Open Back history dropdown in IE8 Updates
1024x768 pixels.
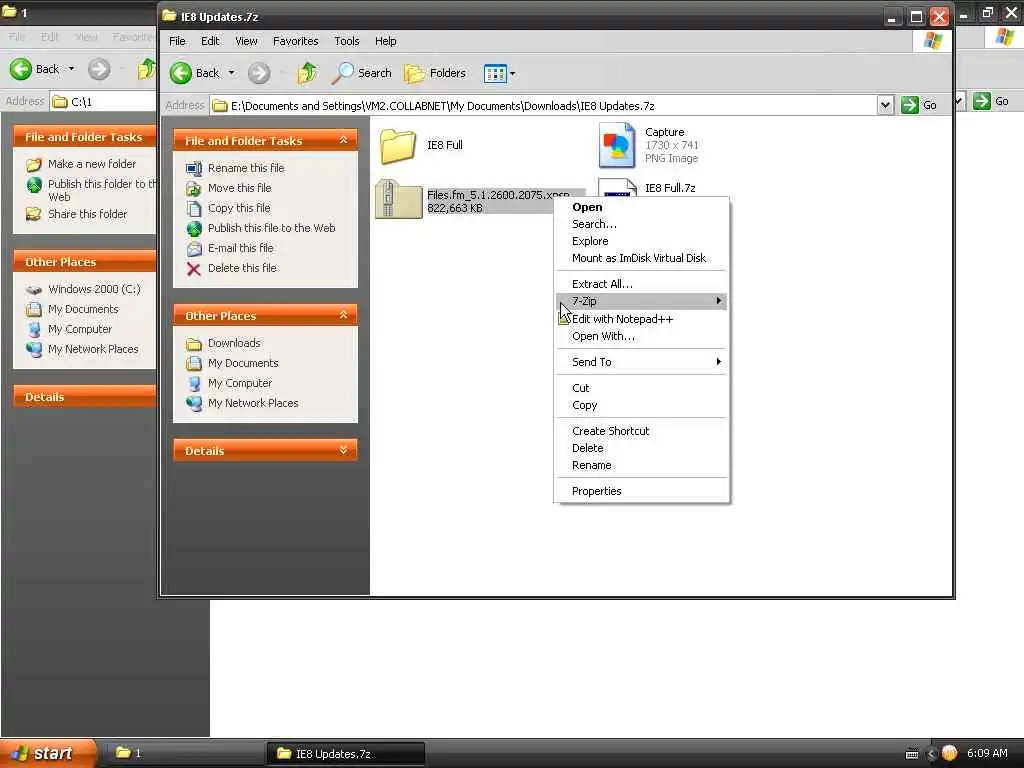[231, 73]
